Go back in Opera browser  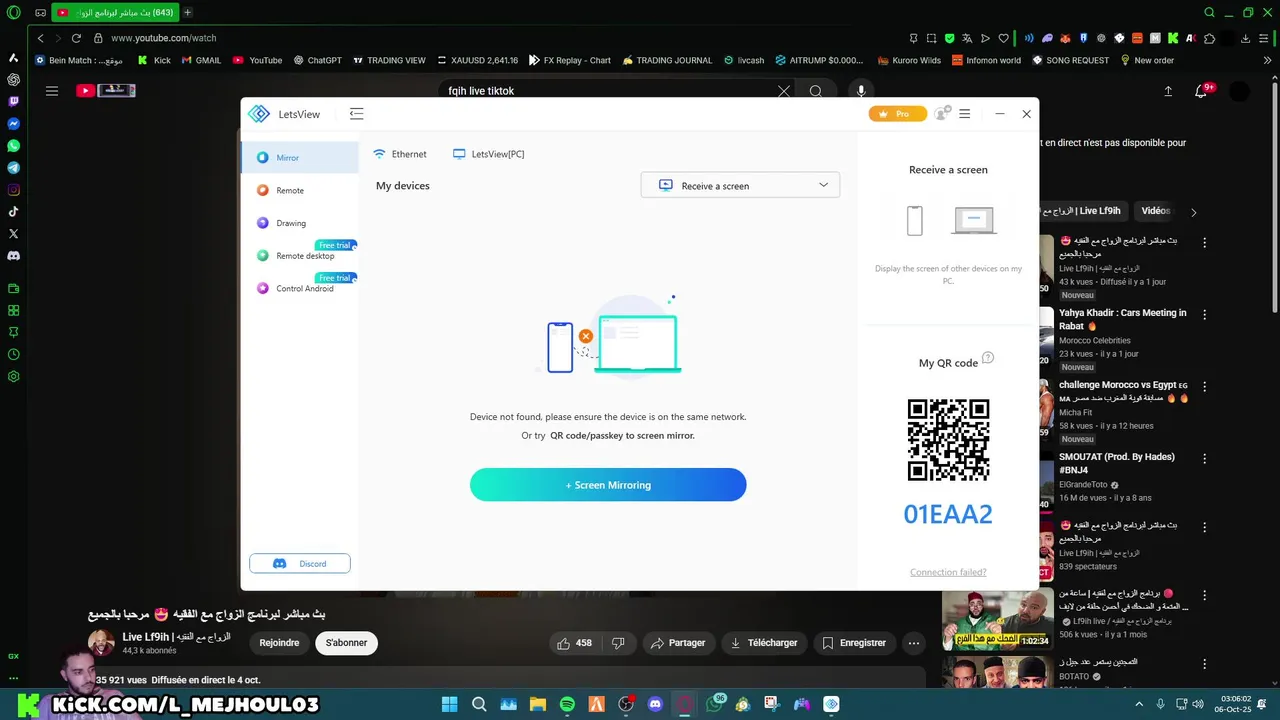tap(41, 38)
